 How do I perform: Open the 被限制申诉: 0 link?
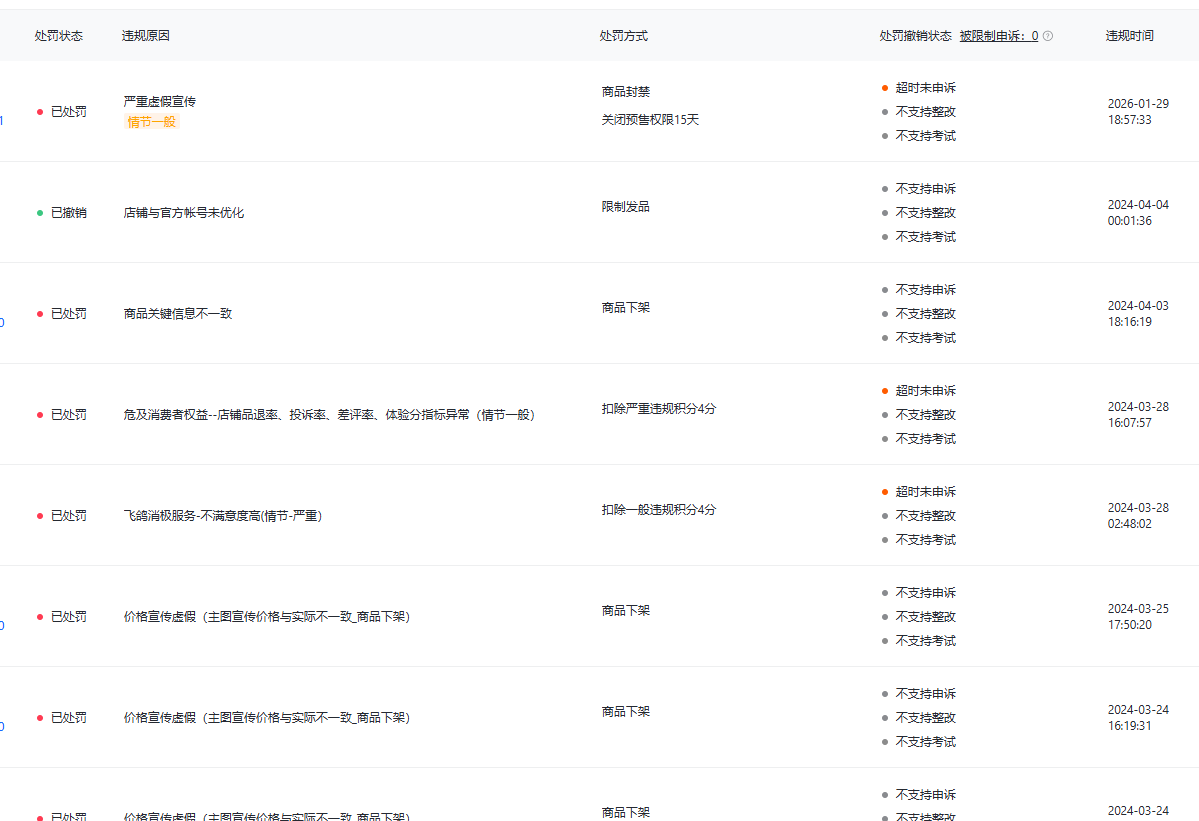(x=998, y=36)
